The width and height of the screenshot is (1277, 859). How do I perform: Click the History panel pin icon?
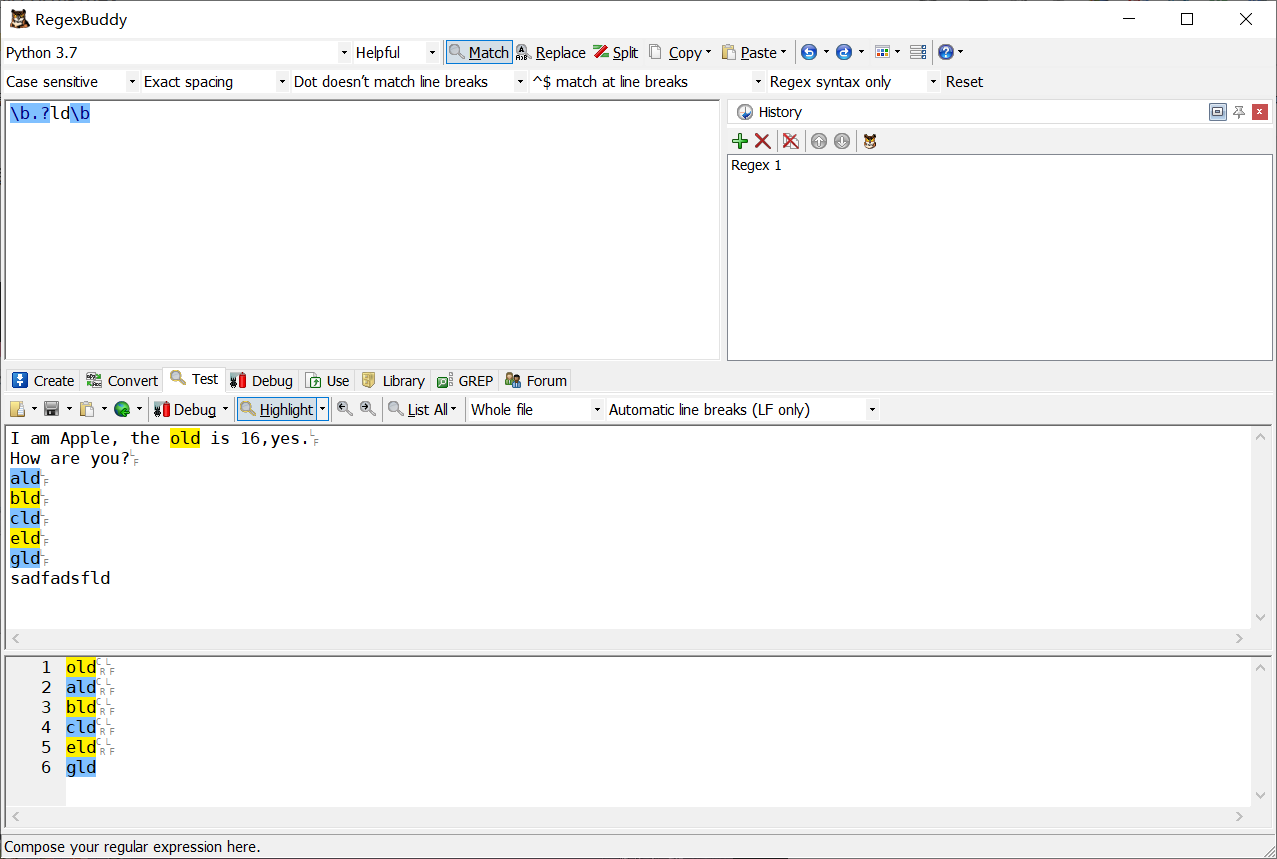click(1239, 112)
